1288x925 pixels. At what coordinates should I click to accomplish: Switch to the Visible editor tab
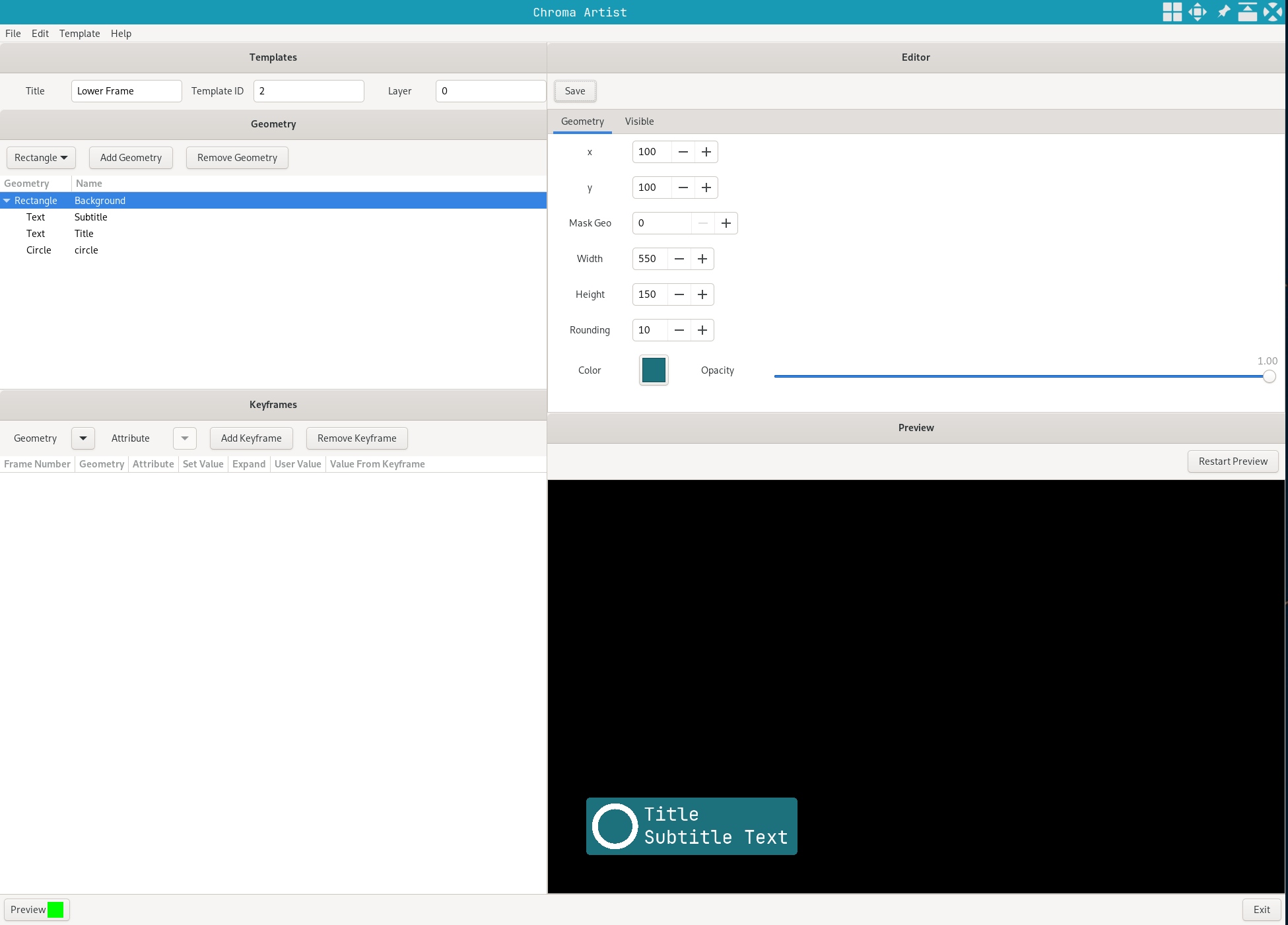click(639, 121)
